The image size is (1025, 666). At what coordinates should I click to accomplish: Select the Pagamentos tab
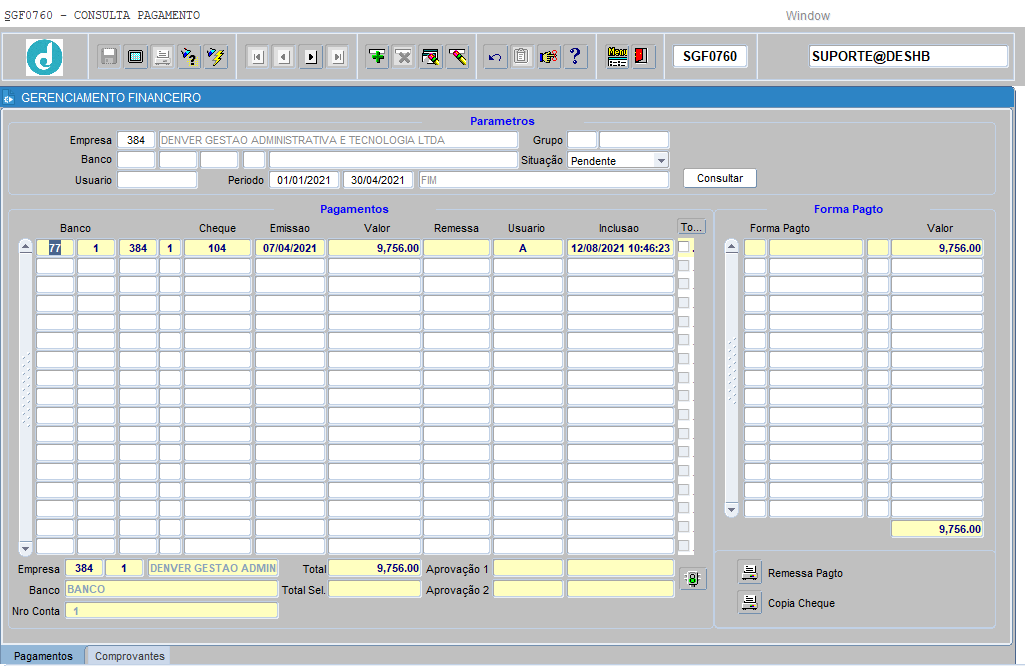(x=43, y=656)
